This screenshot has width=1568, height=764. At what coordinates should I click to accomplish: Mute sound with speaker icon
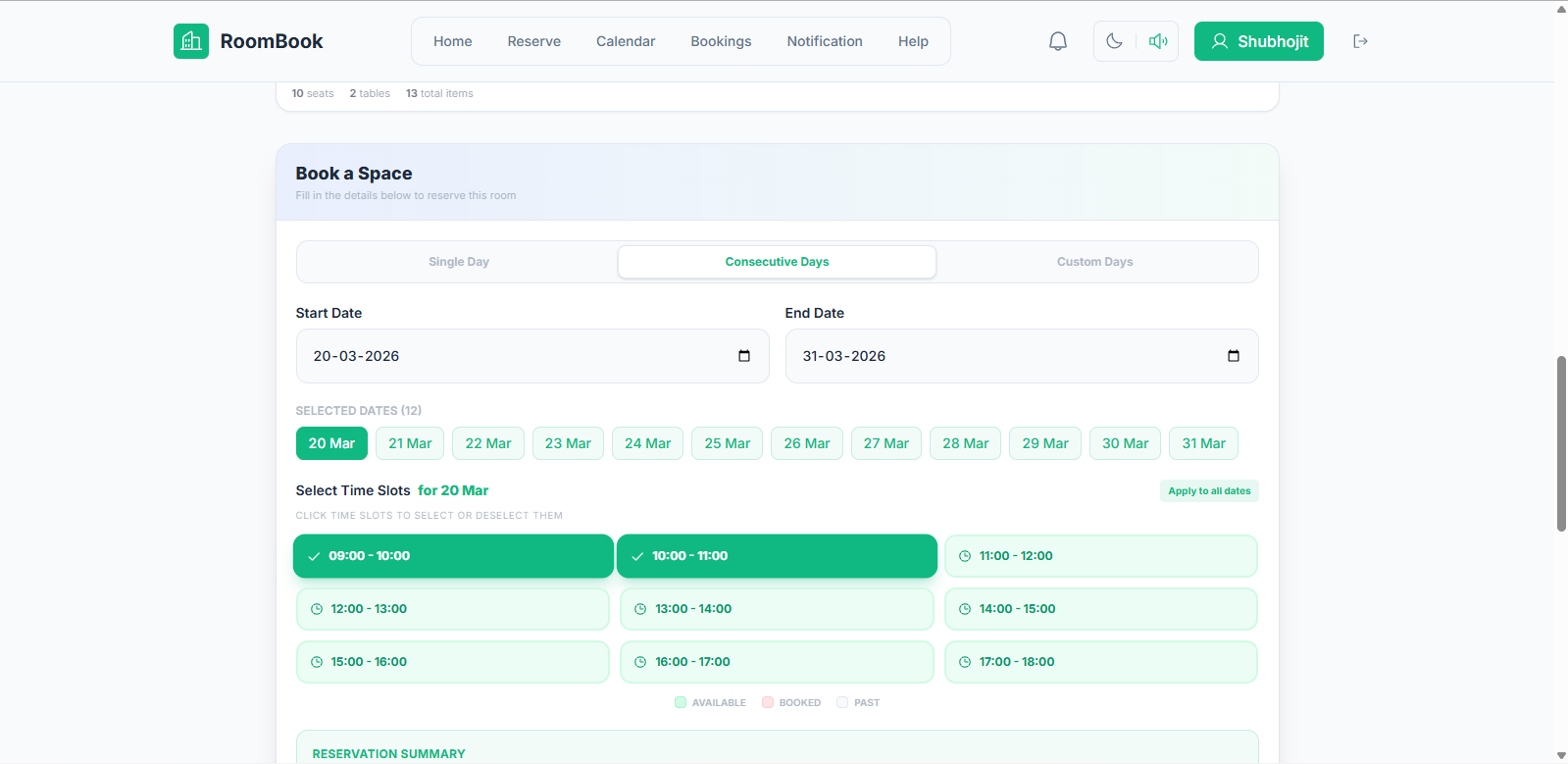click(x=1158, y=41)
